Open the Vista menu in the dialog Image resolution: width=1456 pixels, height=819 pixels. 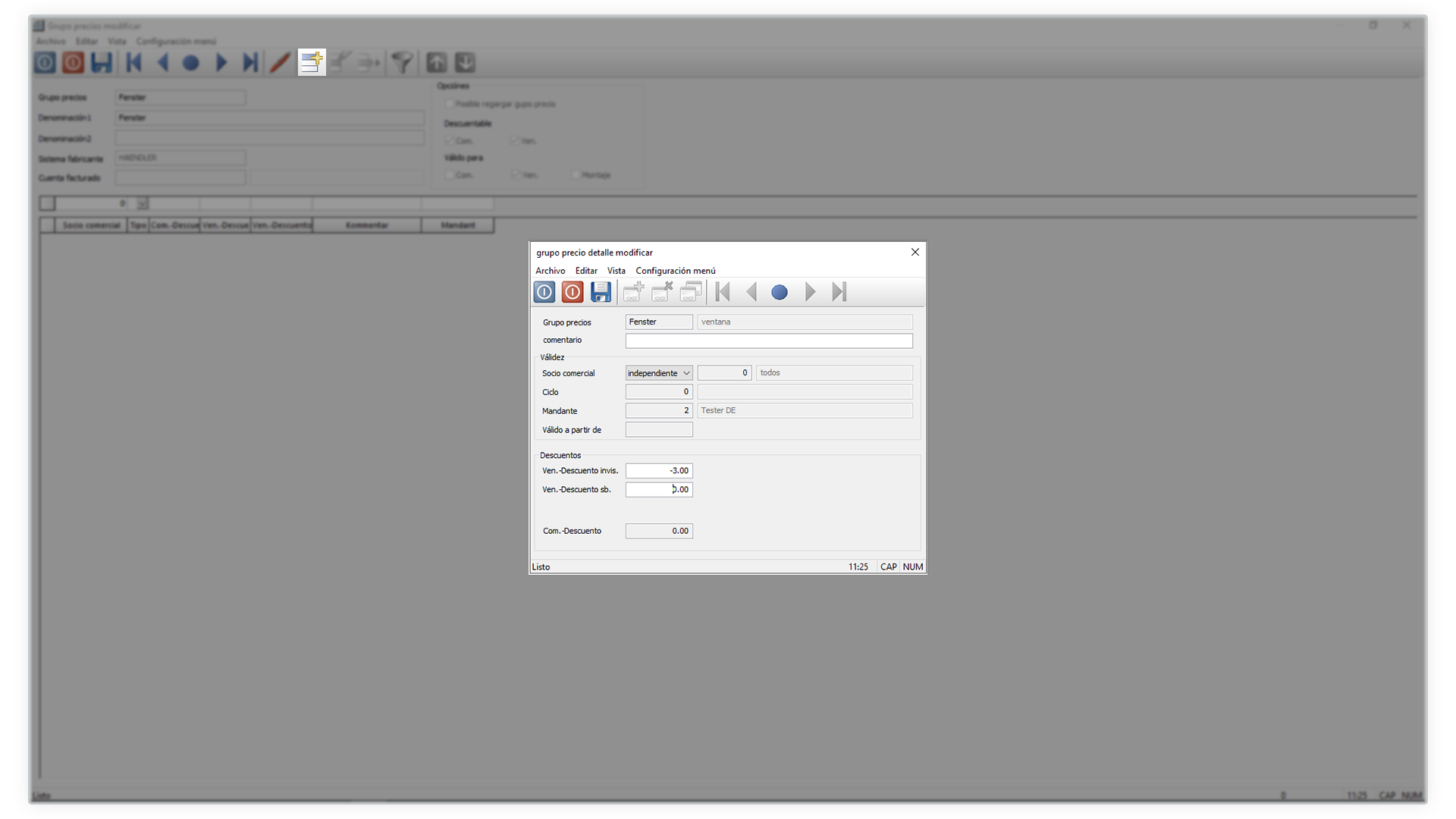click(616, 271)
